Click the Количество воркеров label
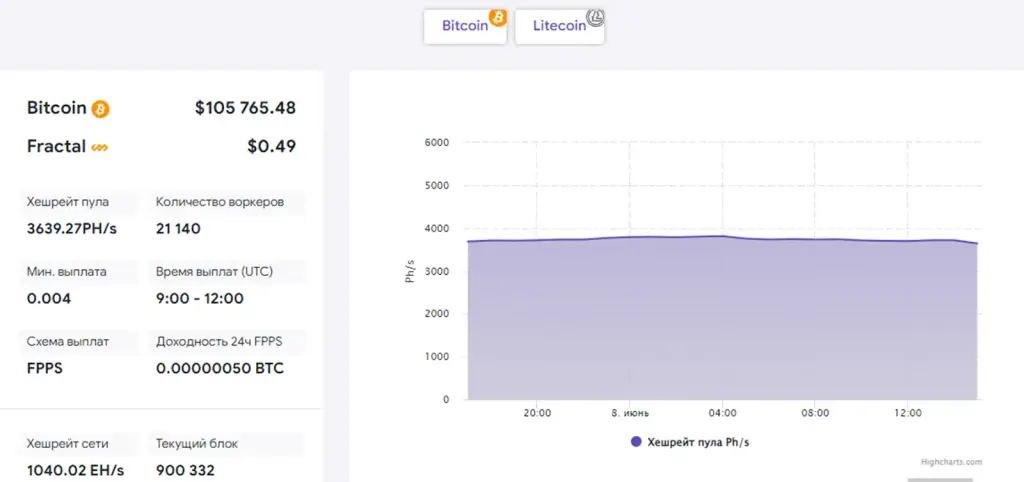This screenshot has width=1024, height=482. [x=220, y=202]
